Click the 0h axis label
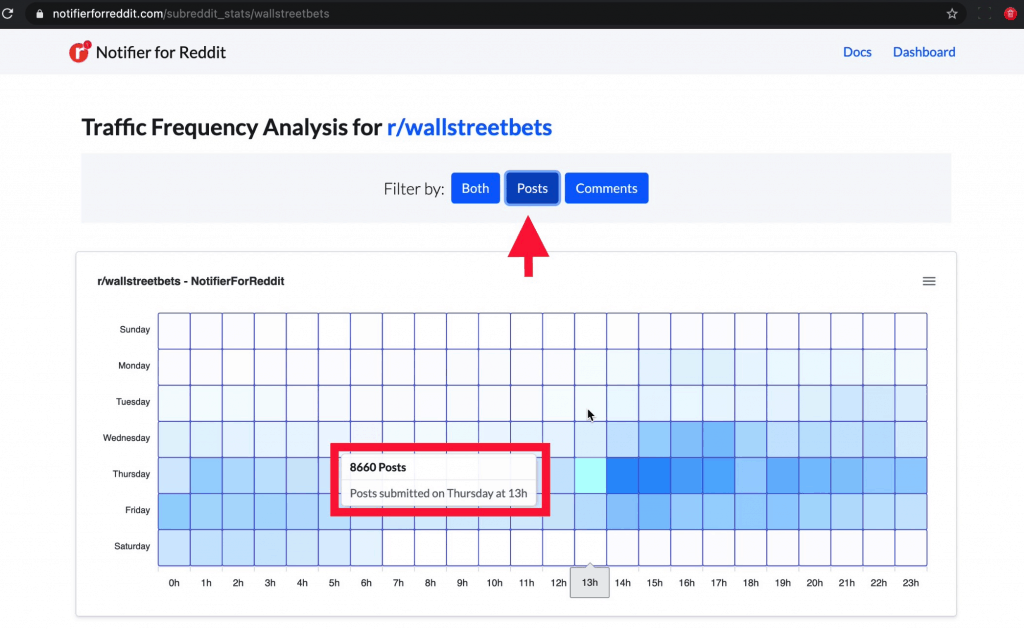The width and height of the screenshot is (1024, 629). [x=174, y=583]
